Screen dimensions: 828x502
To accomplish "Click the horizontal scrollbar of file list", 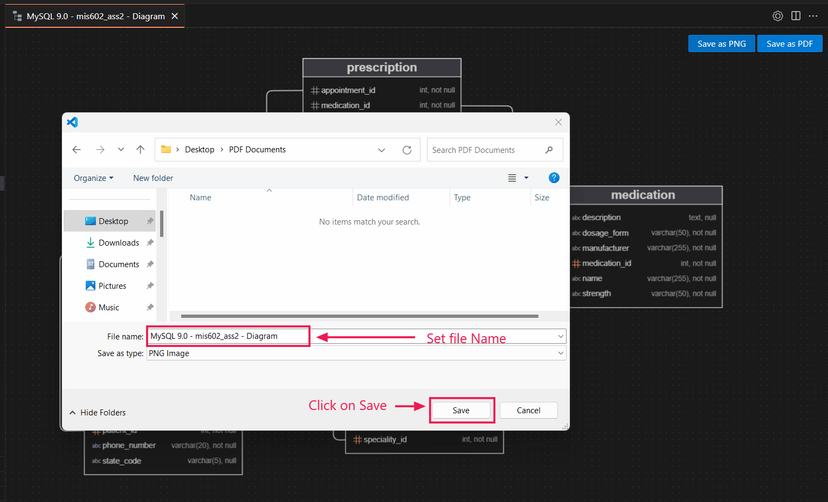I will click(360, 316).
